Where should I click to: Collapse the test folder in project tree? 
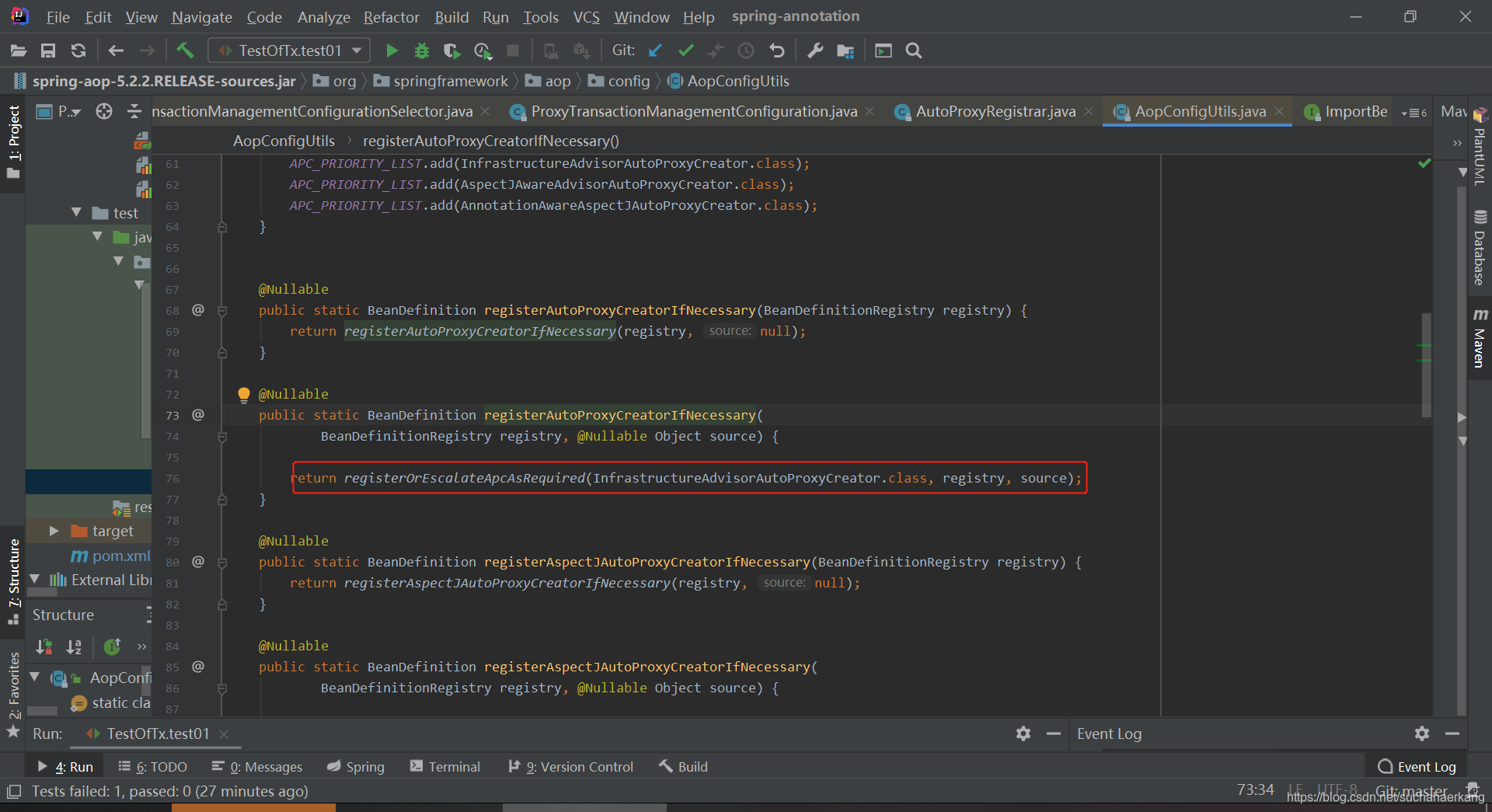click(76, 212)
